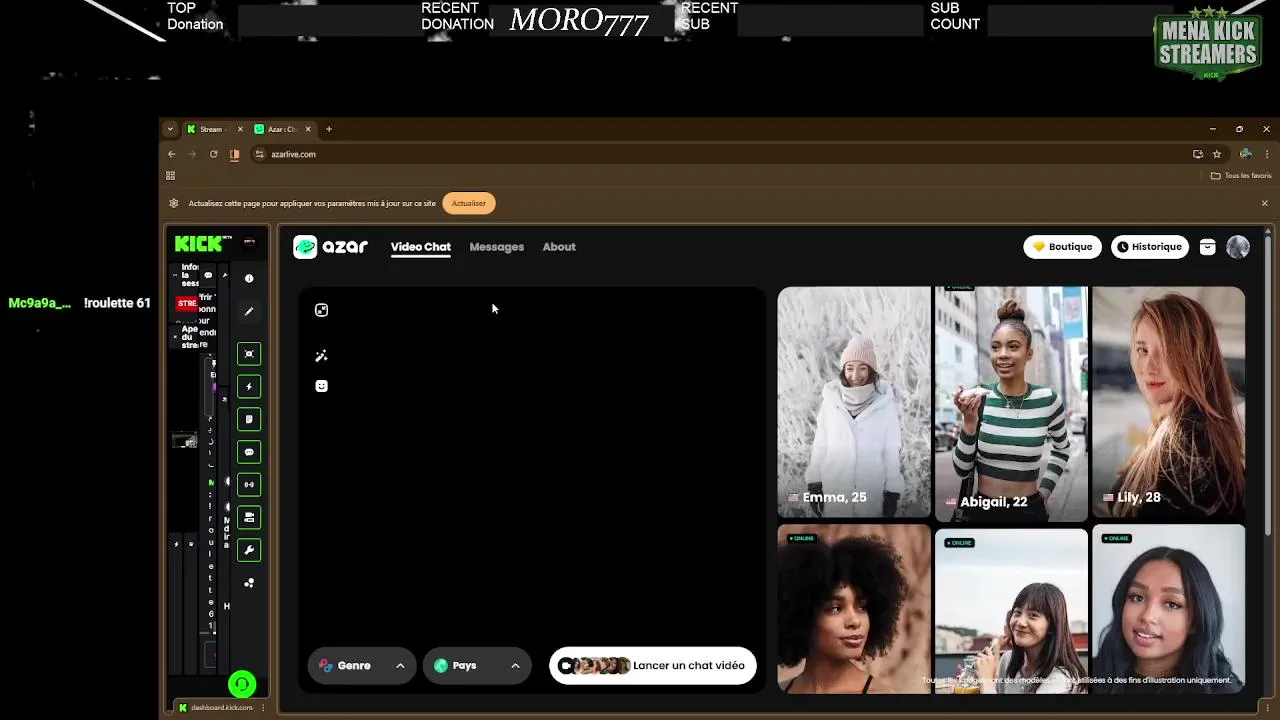
Task: Open the info icon in Kick sidebar
Action: (x=249, y=278)
